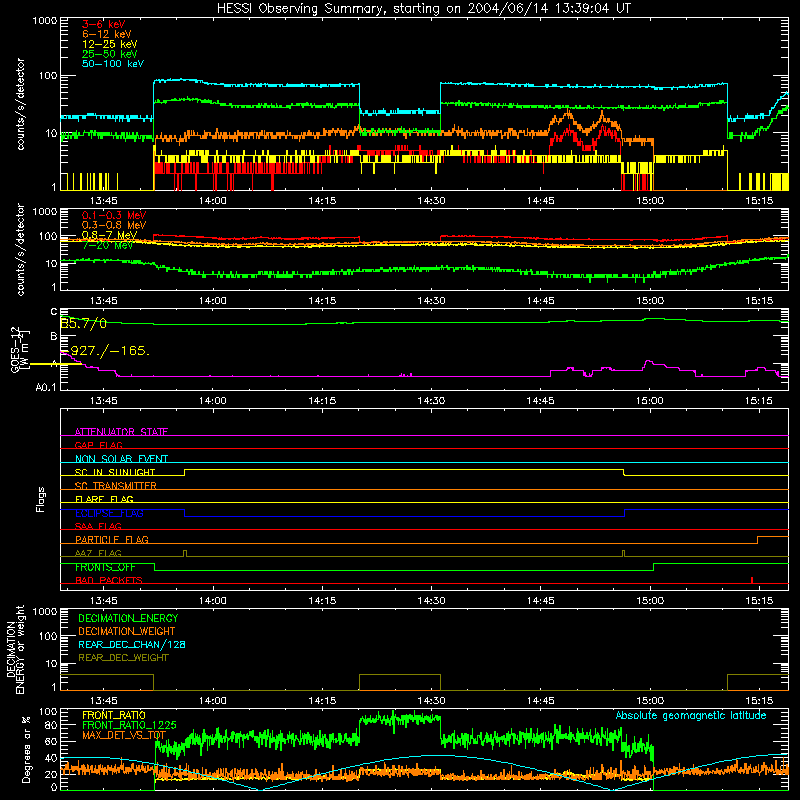Click the 15:00 tick under the top panel
Image resolution: width=800 pixels, height=800 pixels.
(649, 201)
